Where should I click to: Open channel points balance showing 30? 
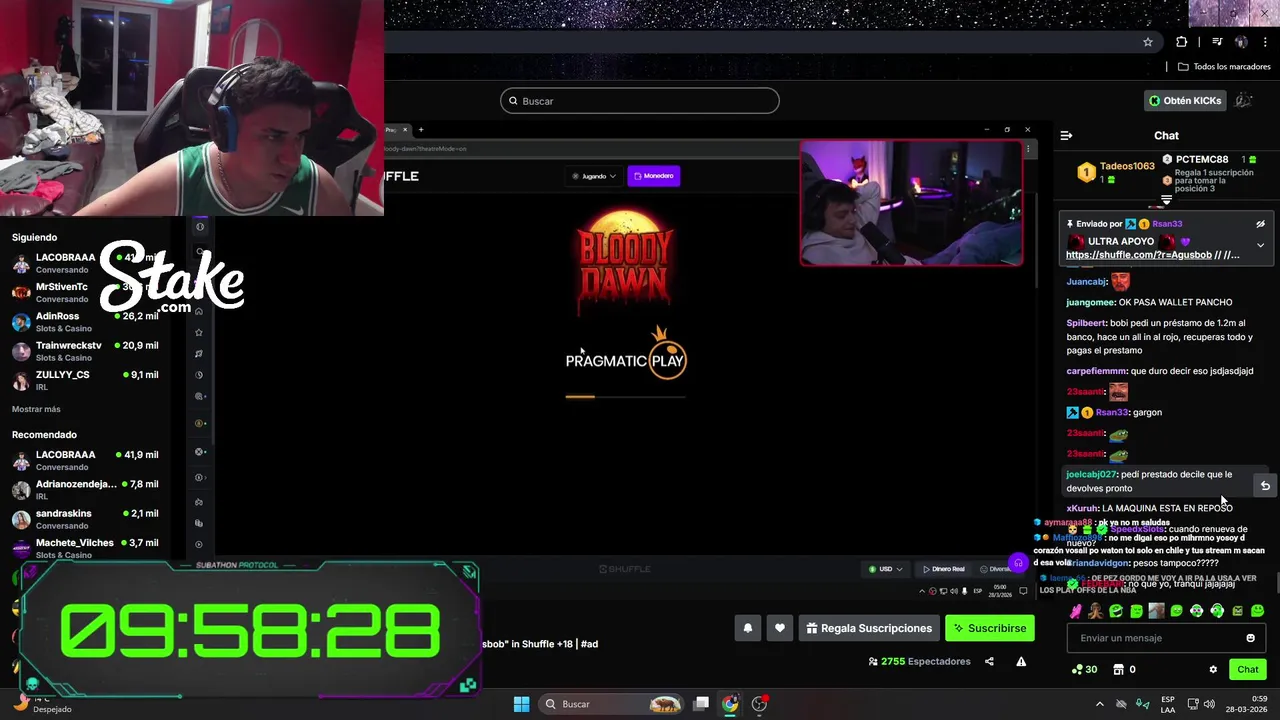click(1084, 670)
